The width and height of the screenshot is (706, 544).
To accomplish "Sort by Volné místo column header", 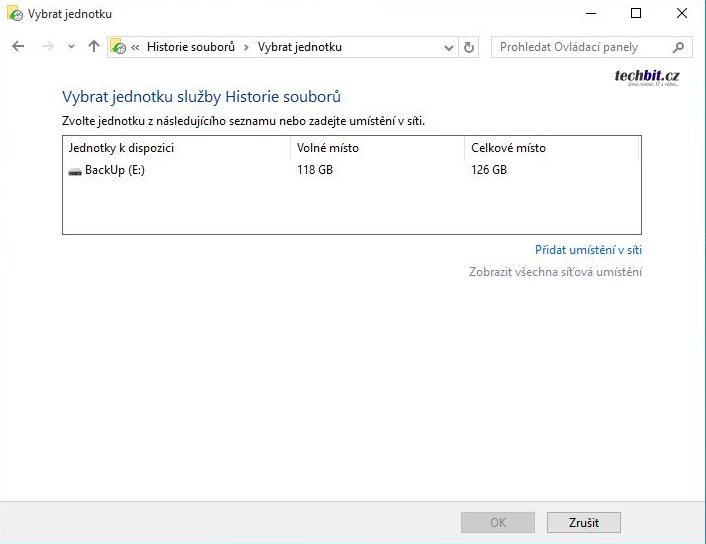I will click(327, 148).
